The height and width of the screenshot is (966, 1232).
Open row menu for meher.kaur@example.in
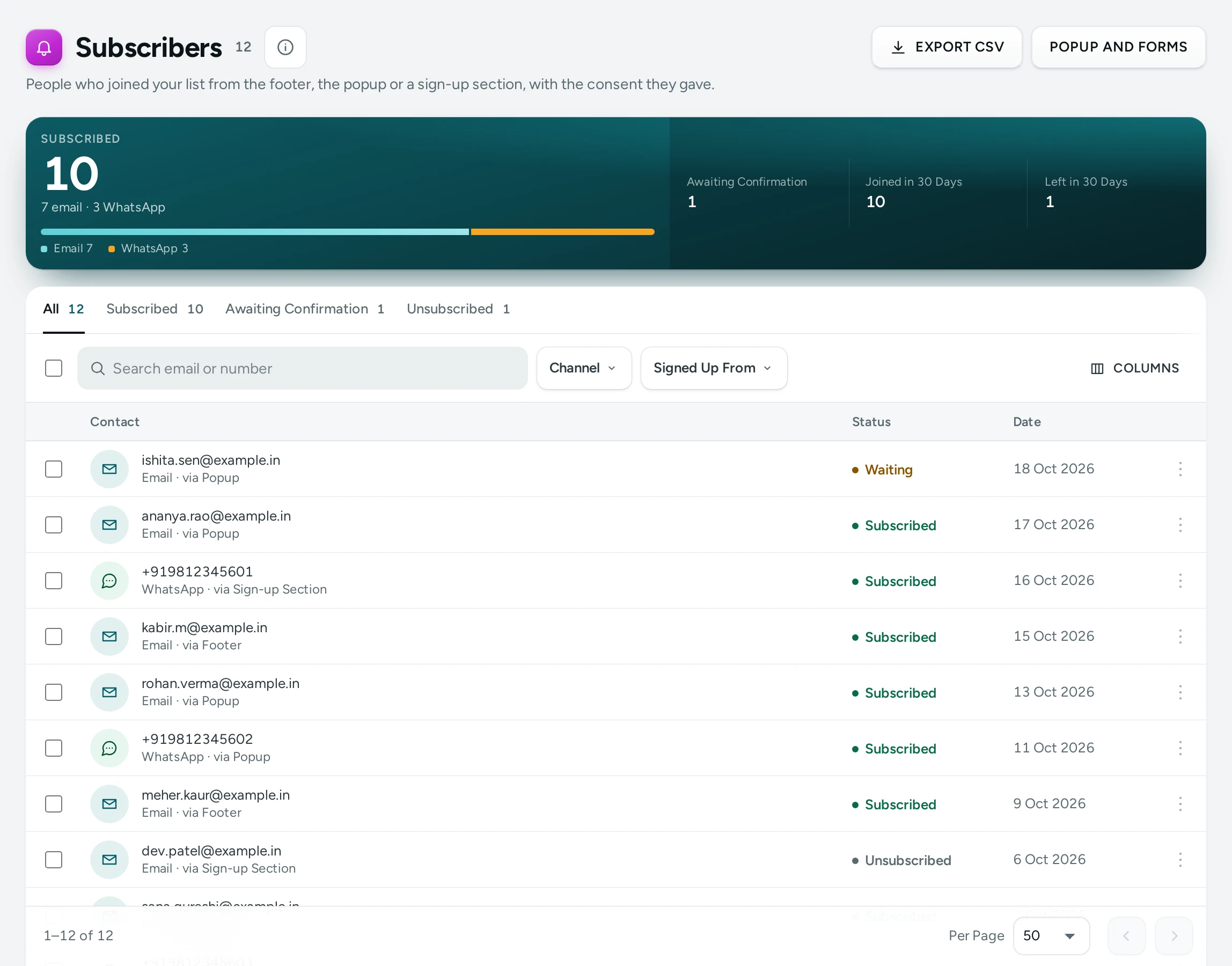coord(1180,804)
